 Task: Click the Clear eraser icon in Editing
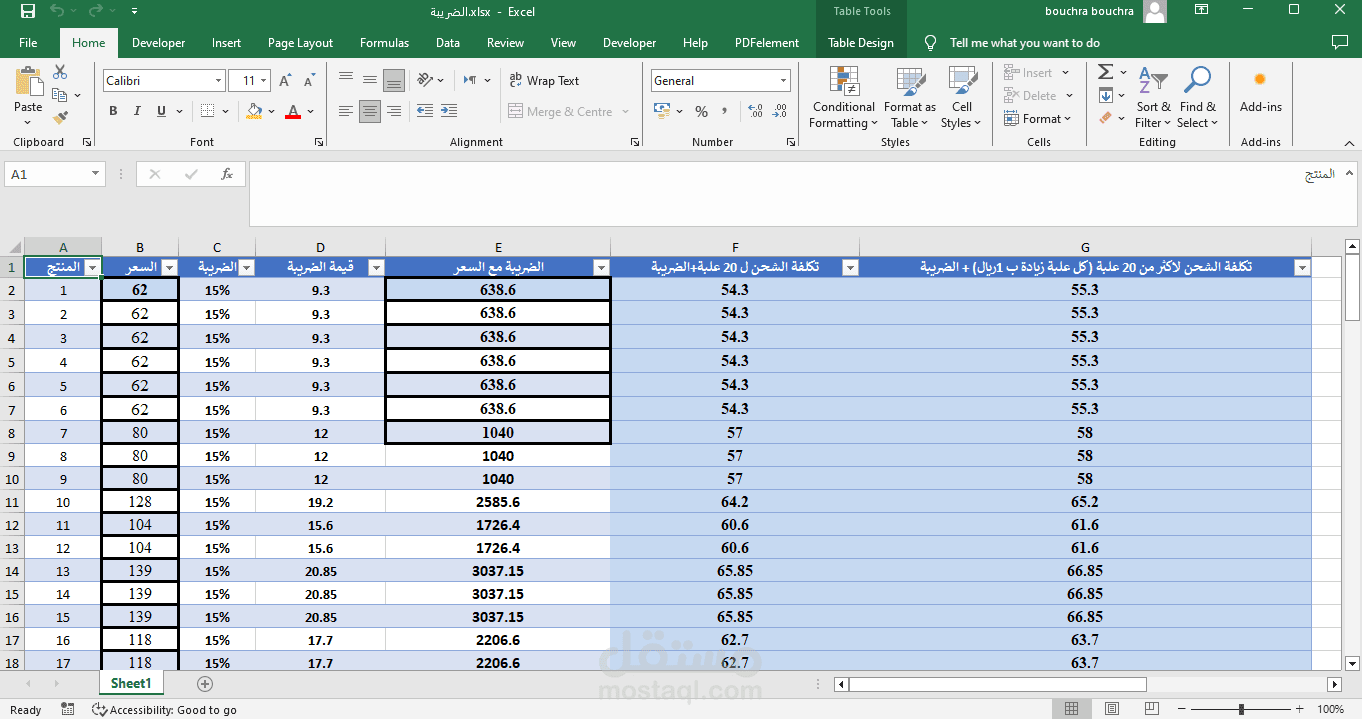1105,118
